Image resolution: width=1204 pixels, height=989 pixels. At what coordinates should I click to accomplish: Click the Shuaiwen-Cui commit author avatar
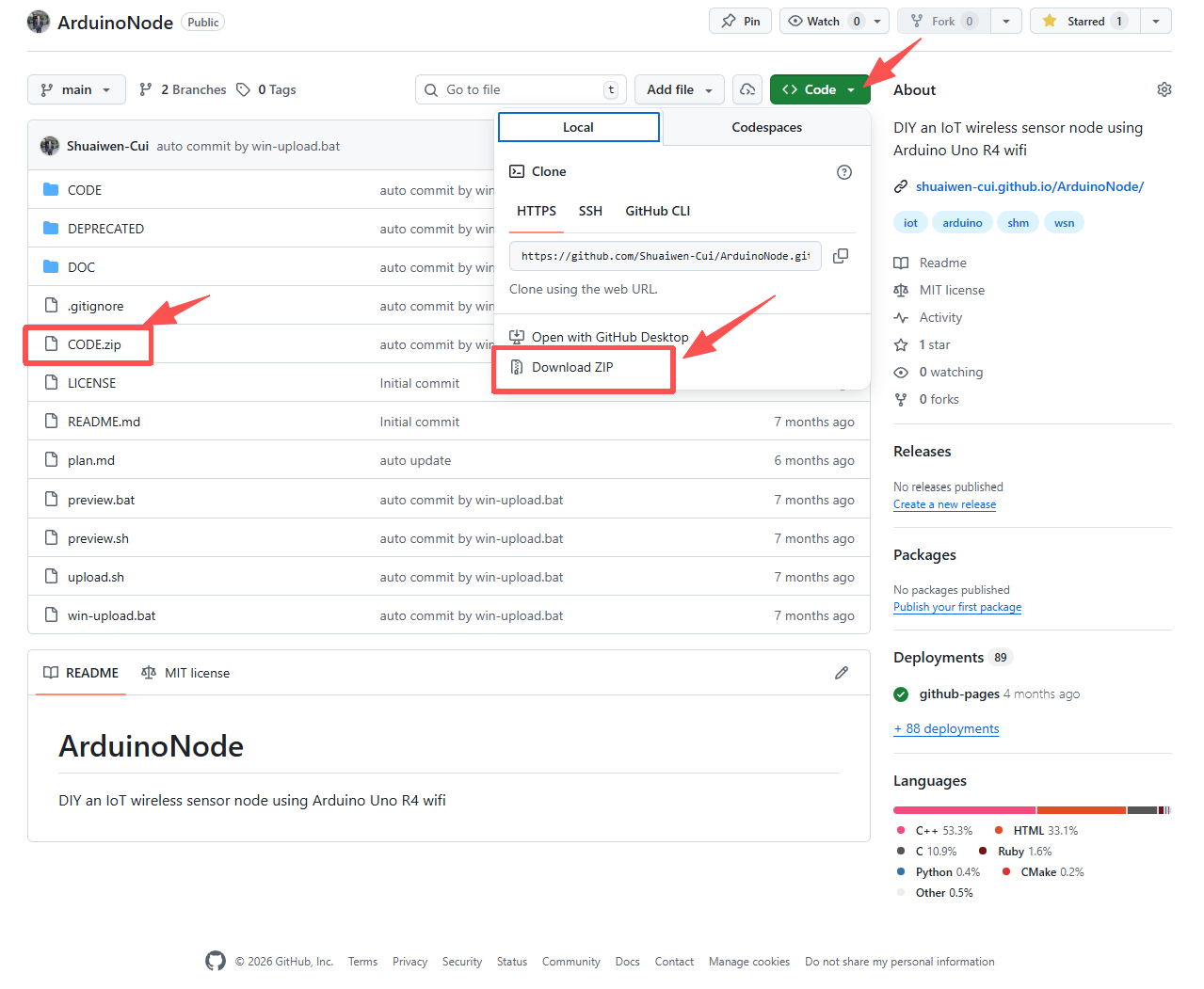click(x=50, y=146)
